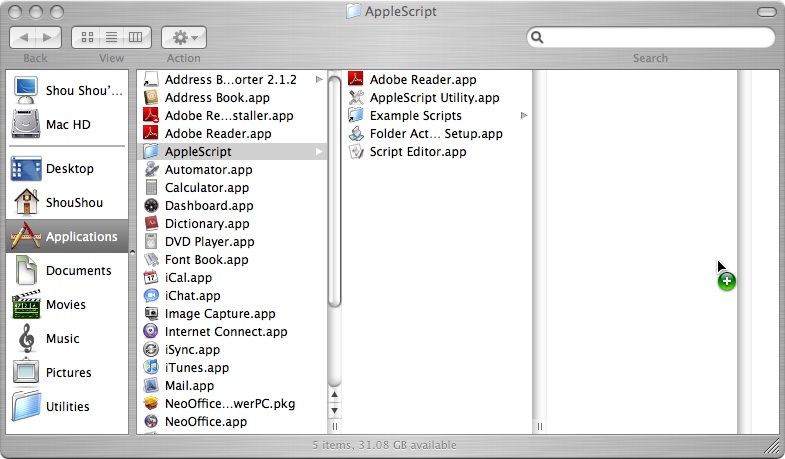
Task: Expand the Address Book Exporter folder arrow
Action: click(319, 80)
